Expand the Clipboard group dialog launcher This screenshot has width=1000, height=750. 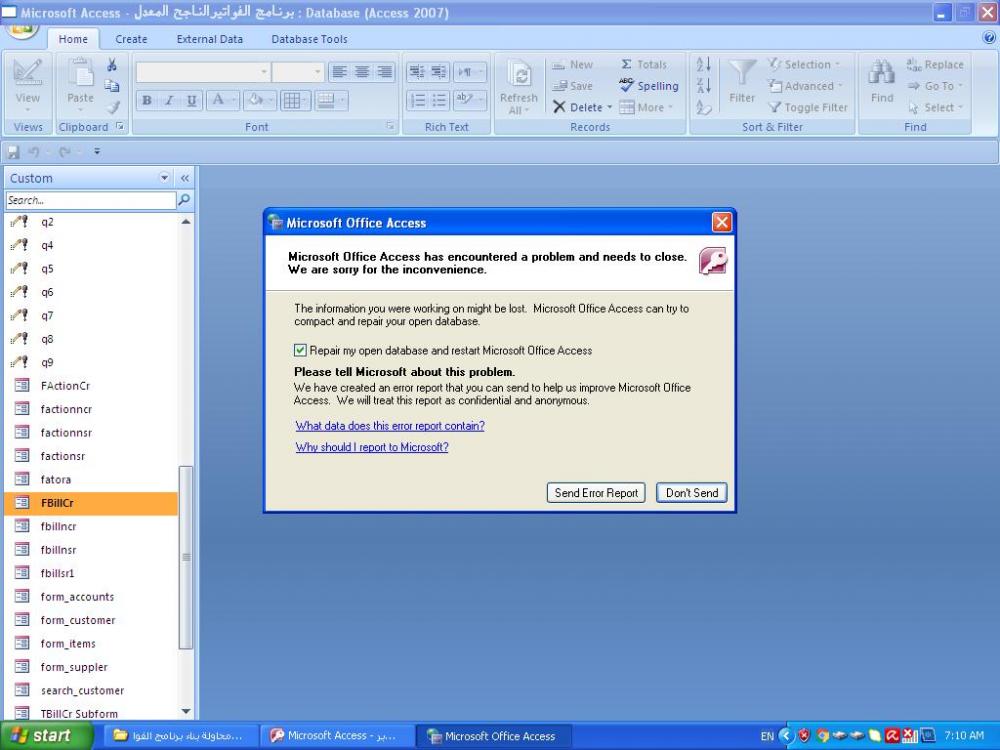point(120,127)
